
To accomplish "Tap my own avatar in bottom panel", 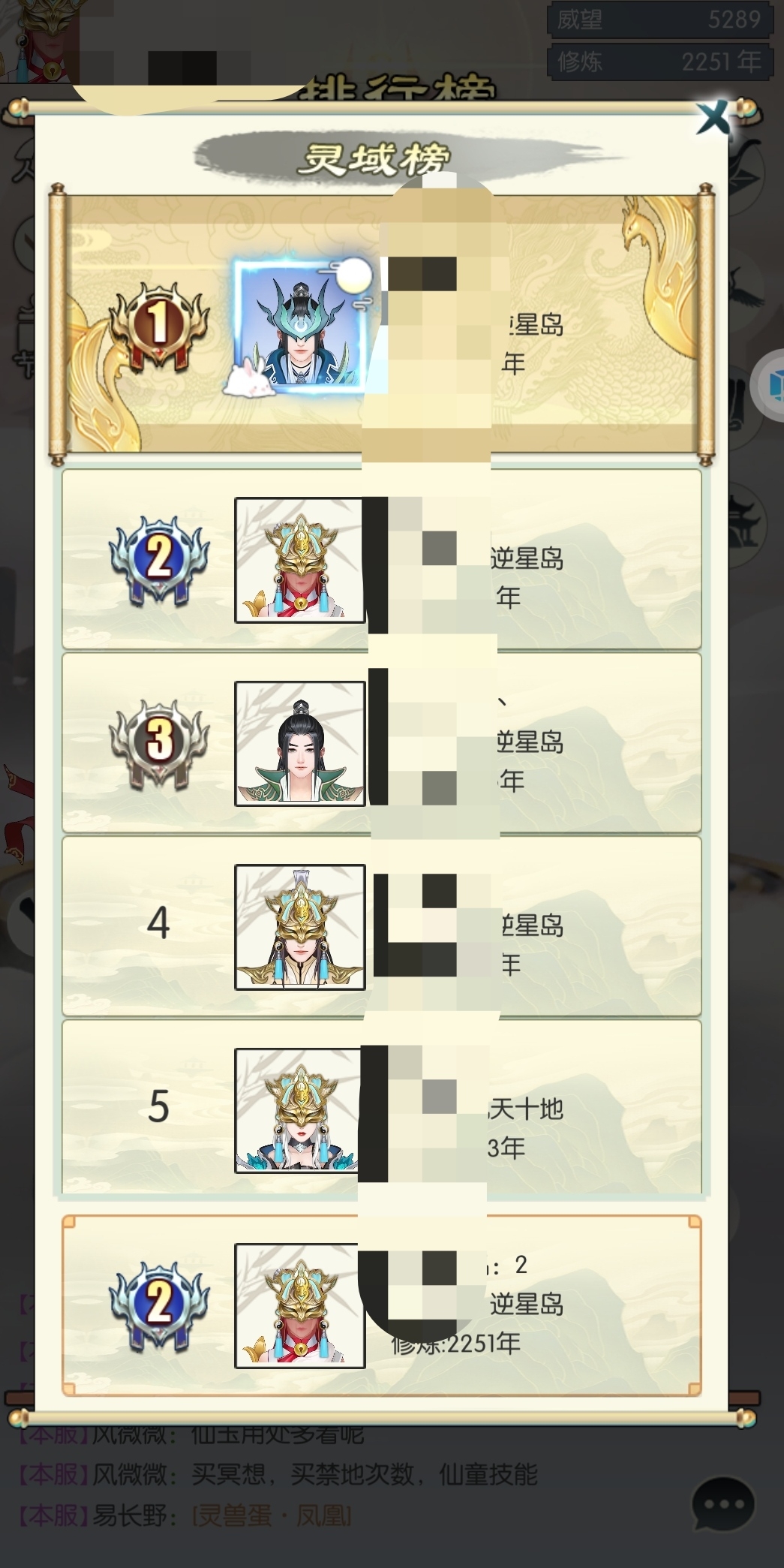I will point(299,1306).
